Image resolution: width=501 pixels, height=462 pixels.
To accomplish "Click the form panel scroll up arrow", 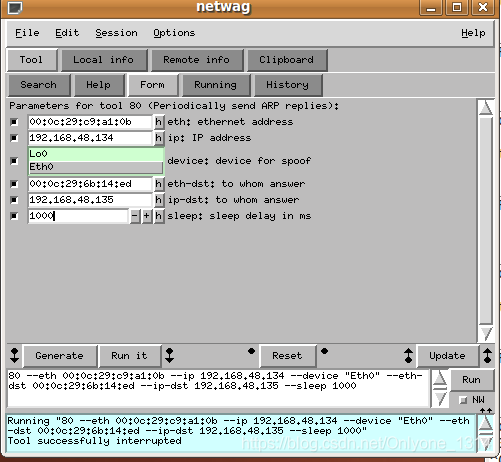I will tap(486, 107).
